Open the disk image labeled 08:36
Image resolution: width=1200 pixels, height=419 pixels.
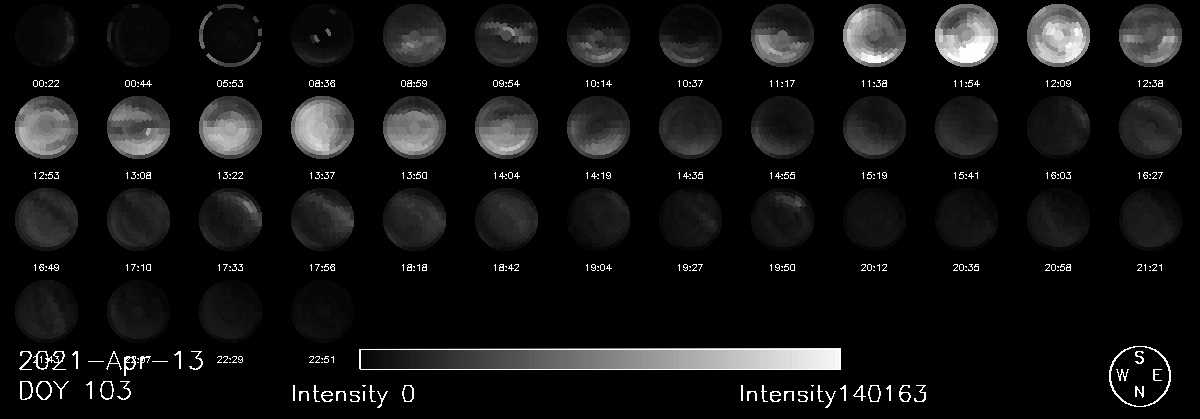click(322, 35)
